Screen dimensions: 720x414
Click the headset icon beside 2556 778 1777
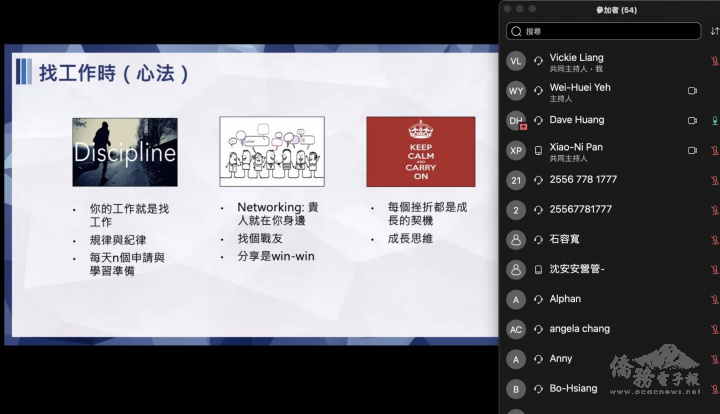click(x=538, y=180)
